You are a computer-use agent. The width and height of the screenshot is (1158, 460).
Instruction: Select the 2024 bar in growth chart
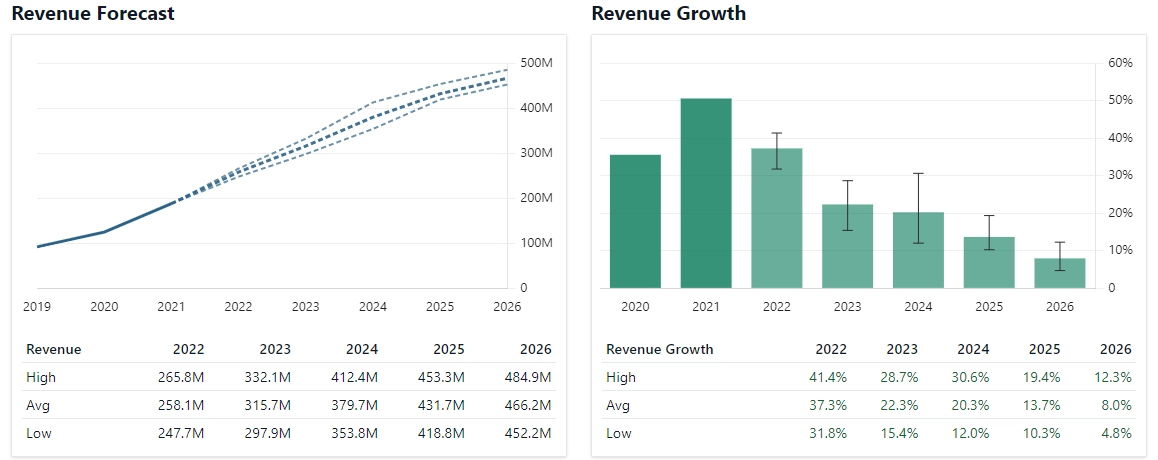pyautogui.click(x=918, y=250)
